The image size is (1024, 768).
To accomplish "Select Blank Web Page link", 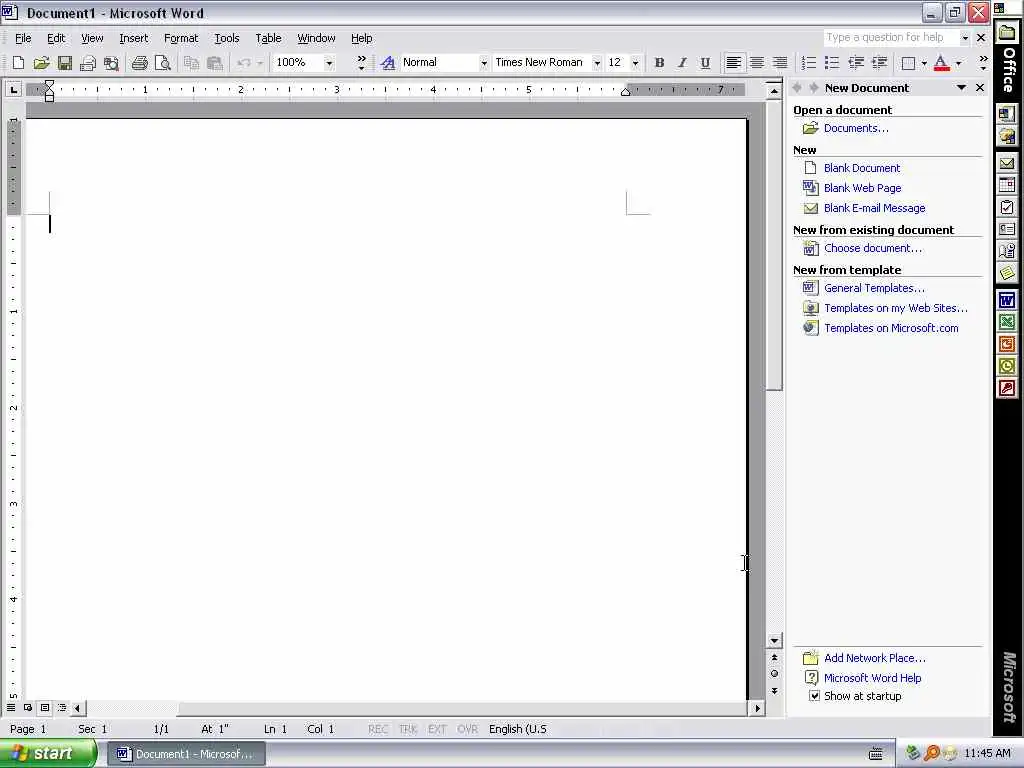I will click(x=862, y=188).
